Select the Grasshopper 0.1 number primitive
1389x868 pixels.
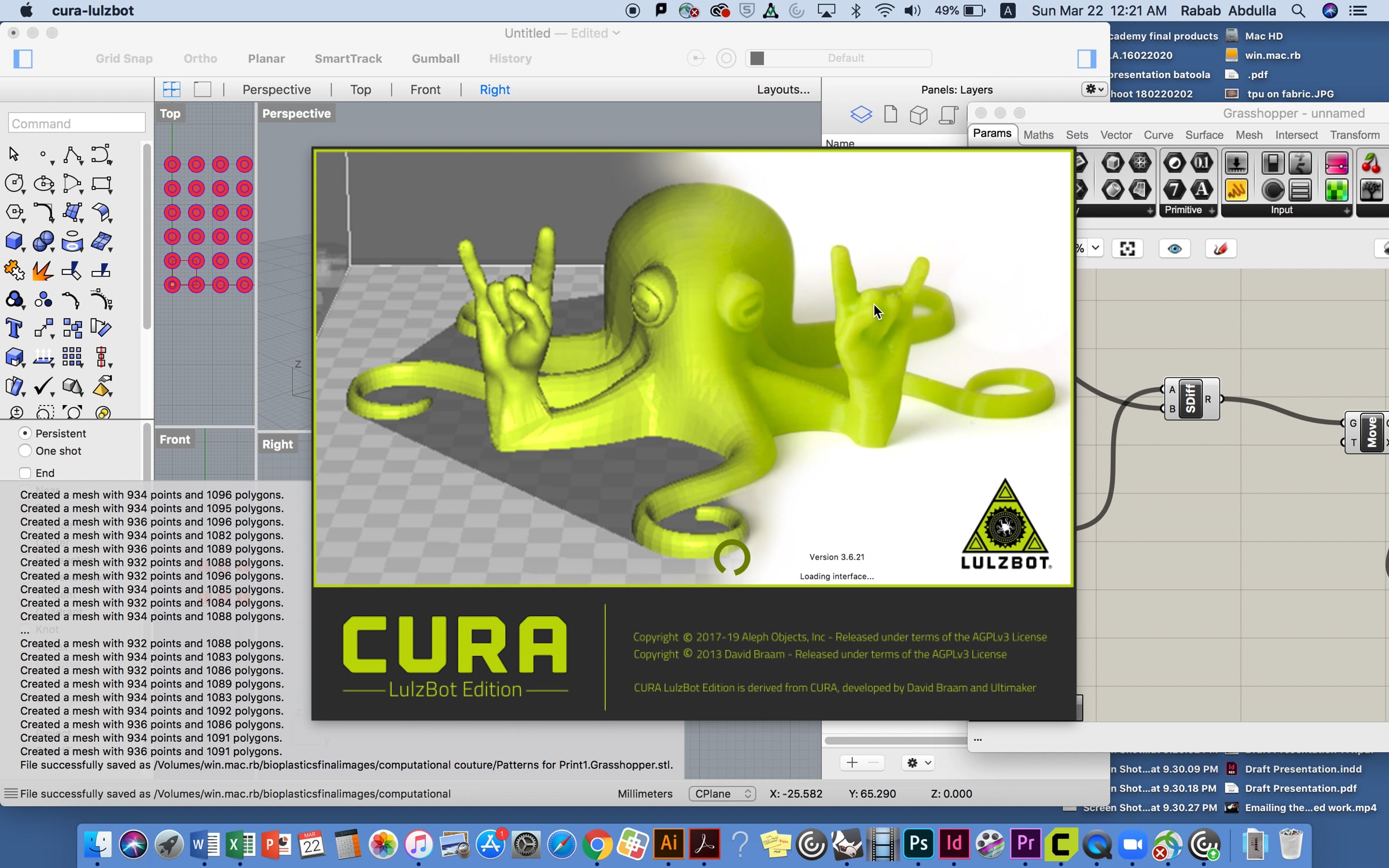point(1202,163)
